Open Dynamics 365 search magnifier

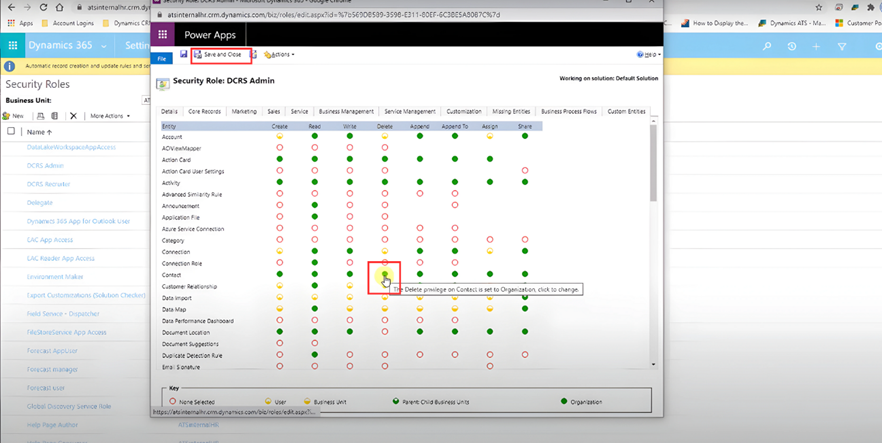(x=767, y=46)
